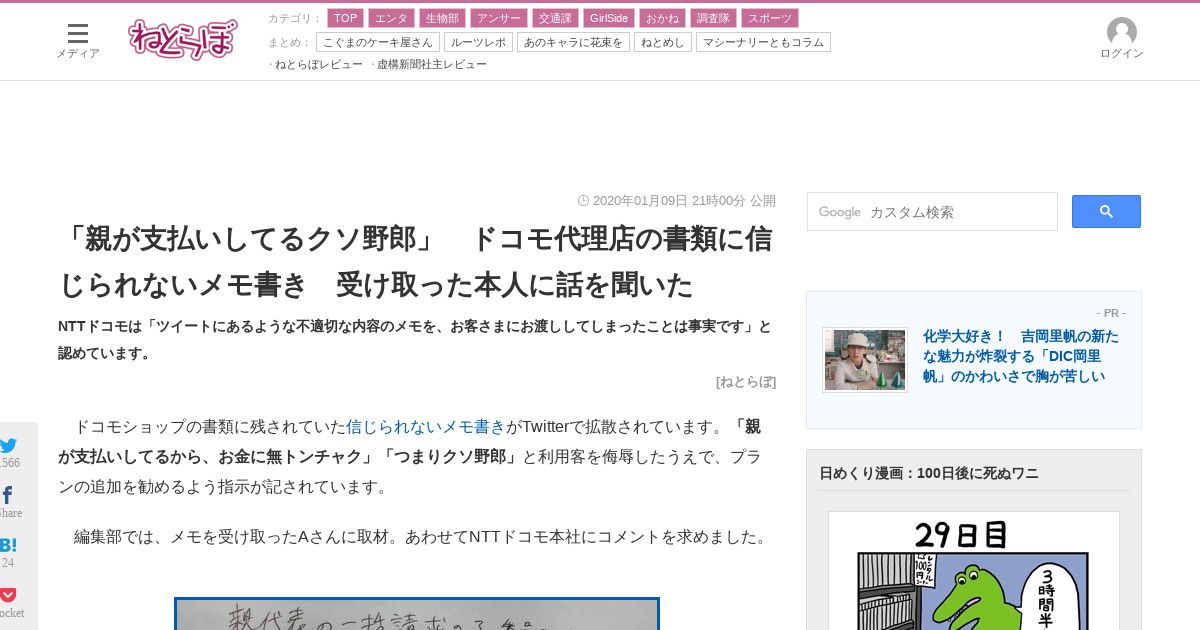Focus the Google カスタム検索 field
This screenshot has width=1200, height=630.
(932, 212)
